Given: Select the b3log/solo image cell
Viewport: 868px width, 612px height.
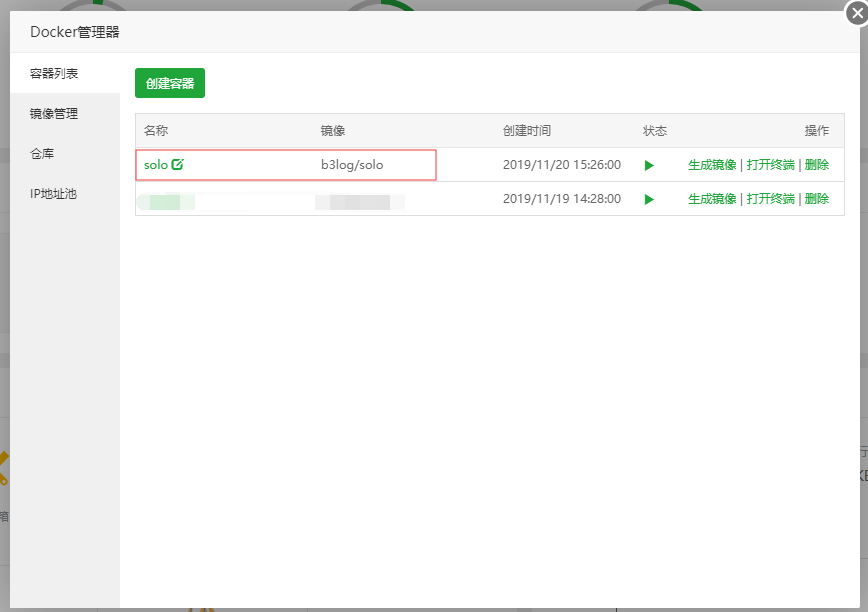Looking at the screenshot, I should point(352,165).
